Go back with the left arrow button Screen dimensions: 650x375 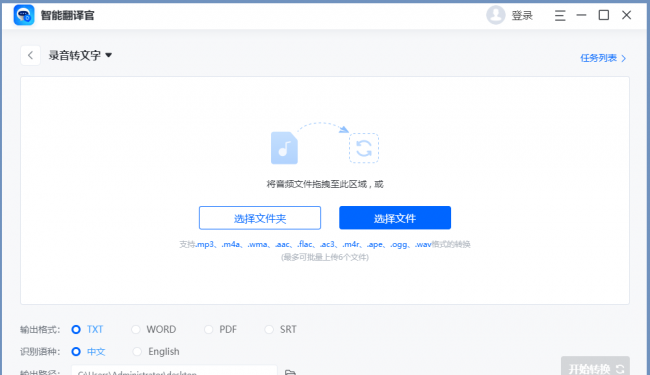click(30, 55)
